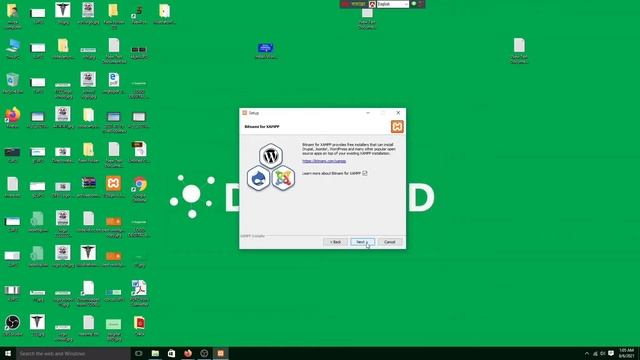Viewport: 640px width, 360px height.
Task: Select the New Text Document at the desktop's far right
Action: click(x=519, y=50)
